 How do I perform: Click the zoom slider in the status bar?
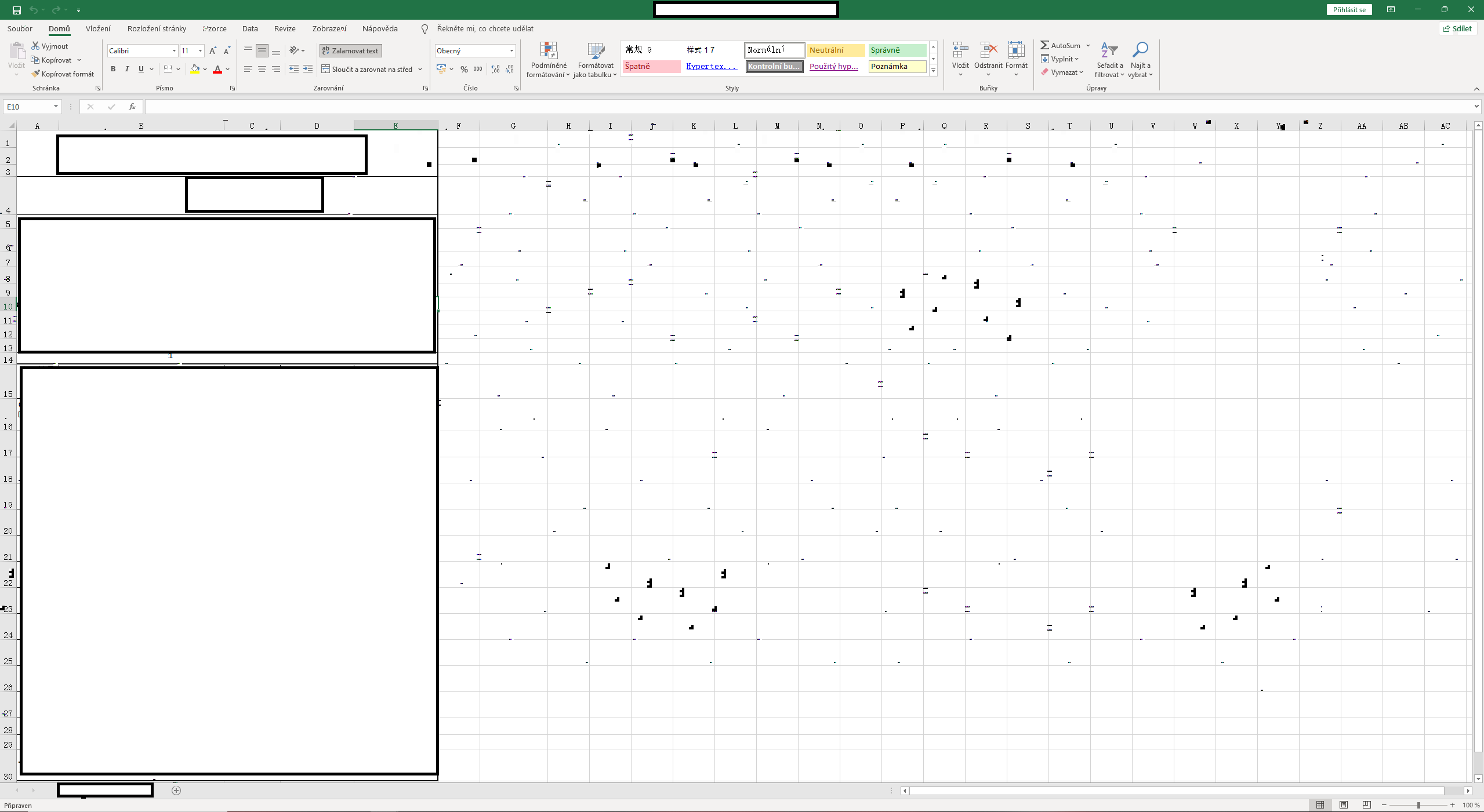(1418, 805)
